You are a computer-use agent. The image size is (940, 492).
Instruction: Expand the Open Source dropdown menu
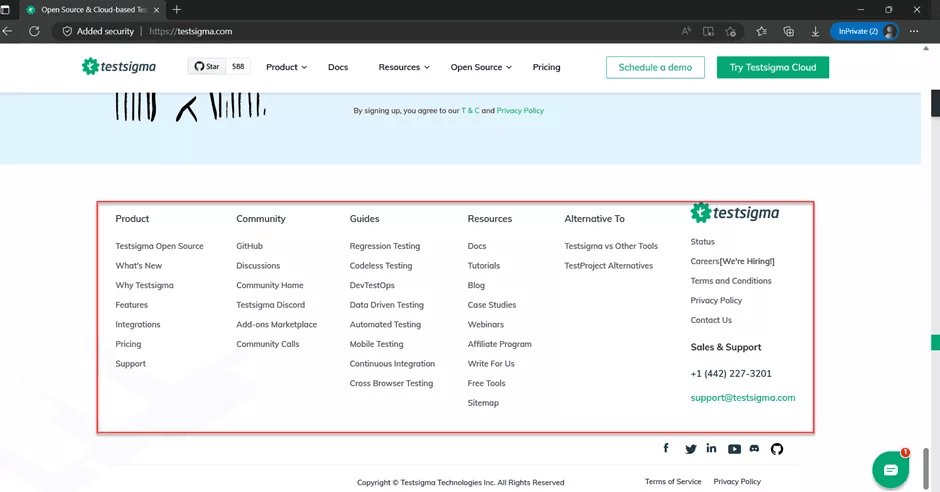(481, 67)
